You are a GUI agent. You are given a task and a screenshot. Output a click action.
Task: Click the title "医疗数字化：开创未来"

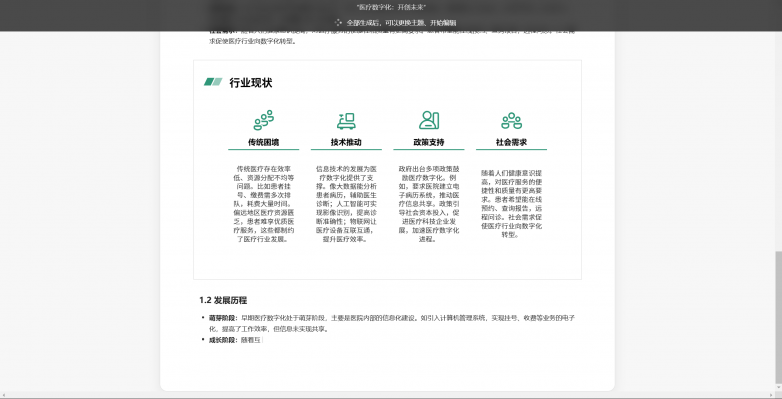coord(391,7)
